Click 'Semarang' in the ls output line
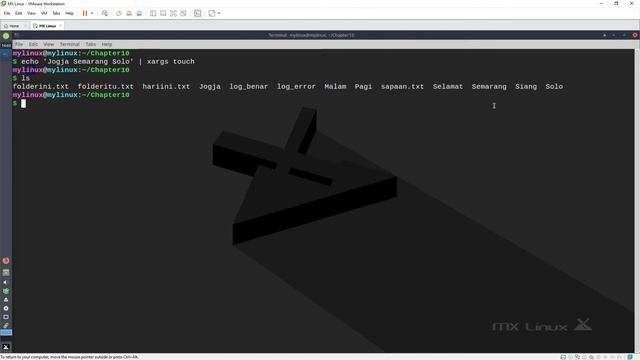This screenshot has height=360, width=640. (x=489, y=87)
